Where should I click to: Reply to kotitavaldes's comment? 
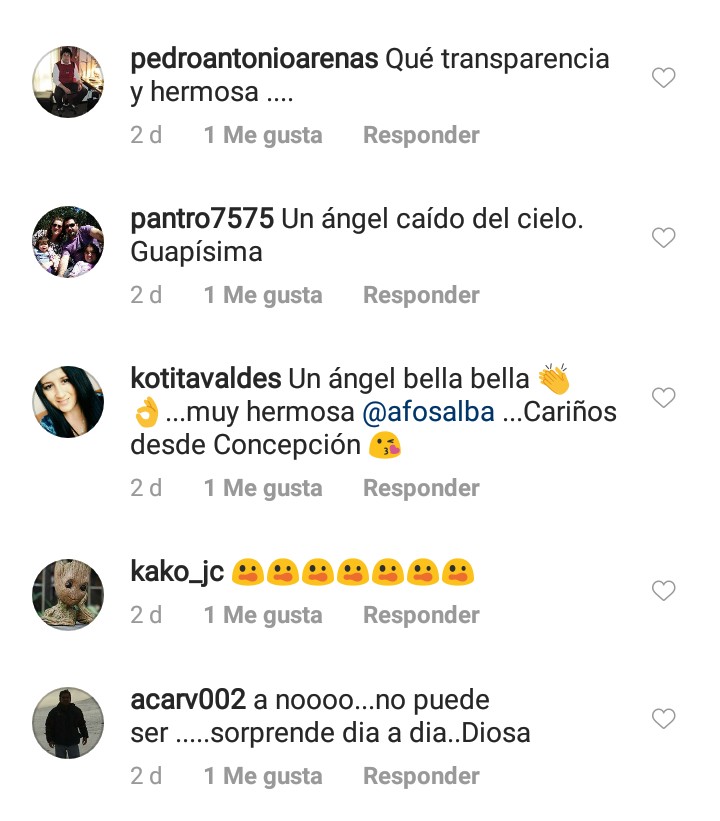(x=421, y=488)
